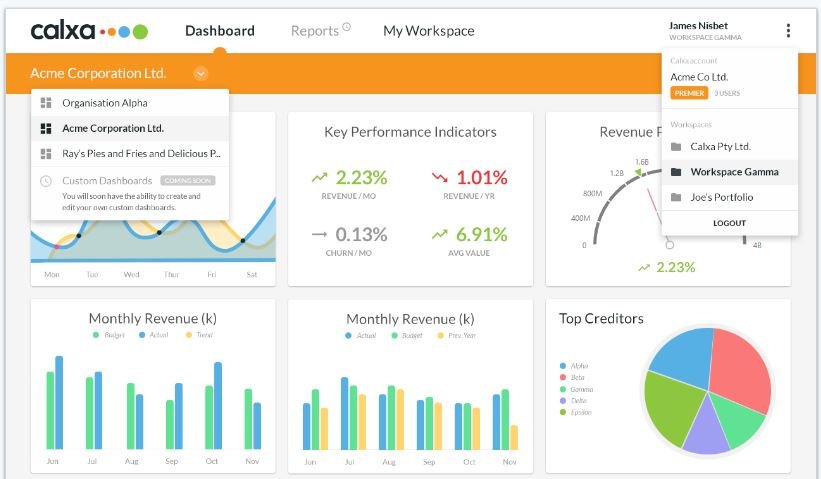
Task: Toggle the Prev. Year legend item
Action: 457,336
